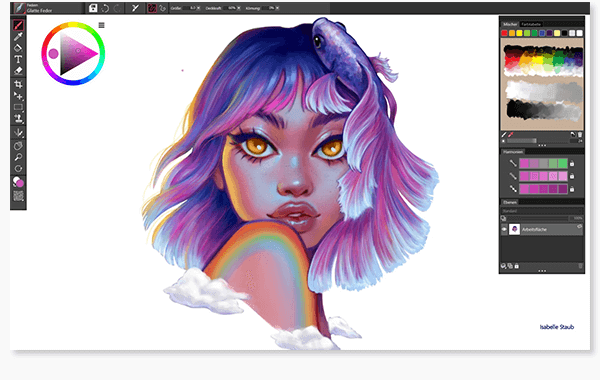Create a new layer with bottom-left icon
Image resolution: width=600 pixels, height=380 pixels.
point(504,266)
